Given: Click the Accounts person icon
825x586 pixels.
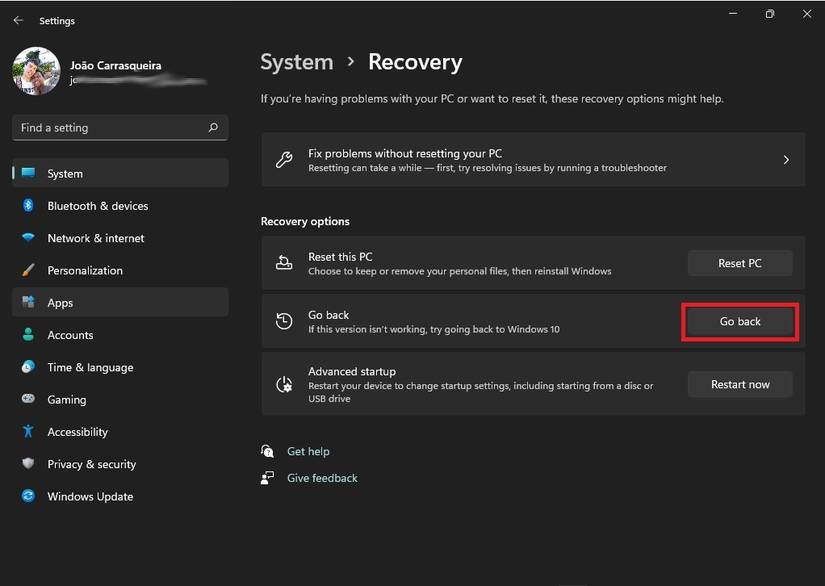Looking at the screenshot, I should pos(28,335).
